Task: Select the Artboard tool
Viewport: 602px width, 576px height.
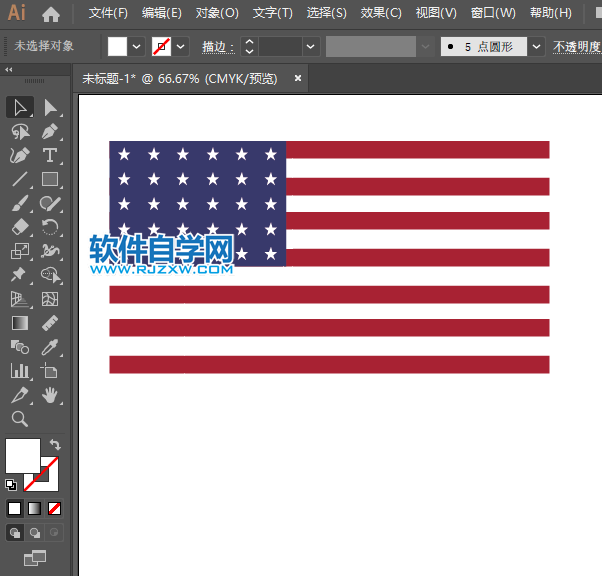Action: tap(49, 371)
